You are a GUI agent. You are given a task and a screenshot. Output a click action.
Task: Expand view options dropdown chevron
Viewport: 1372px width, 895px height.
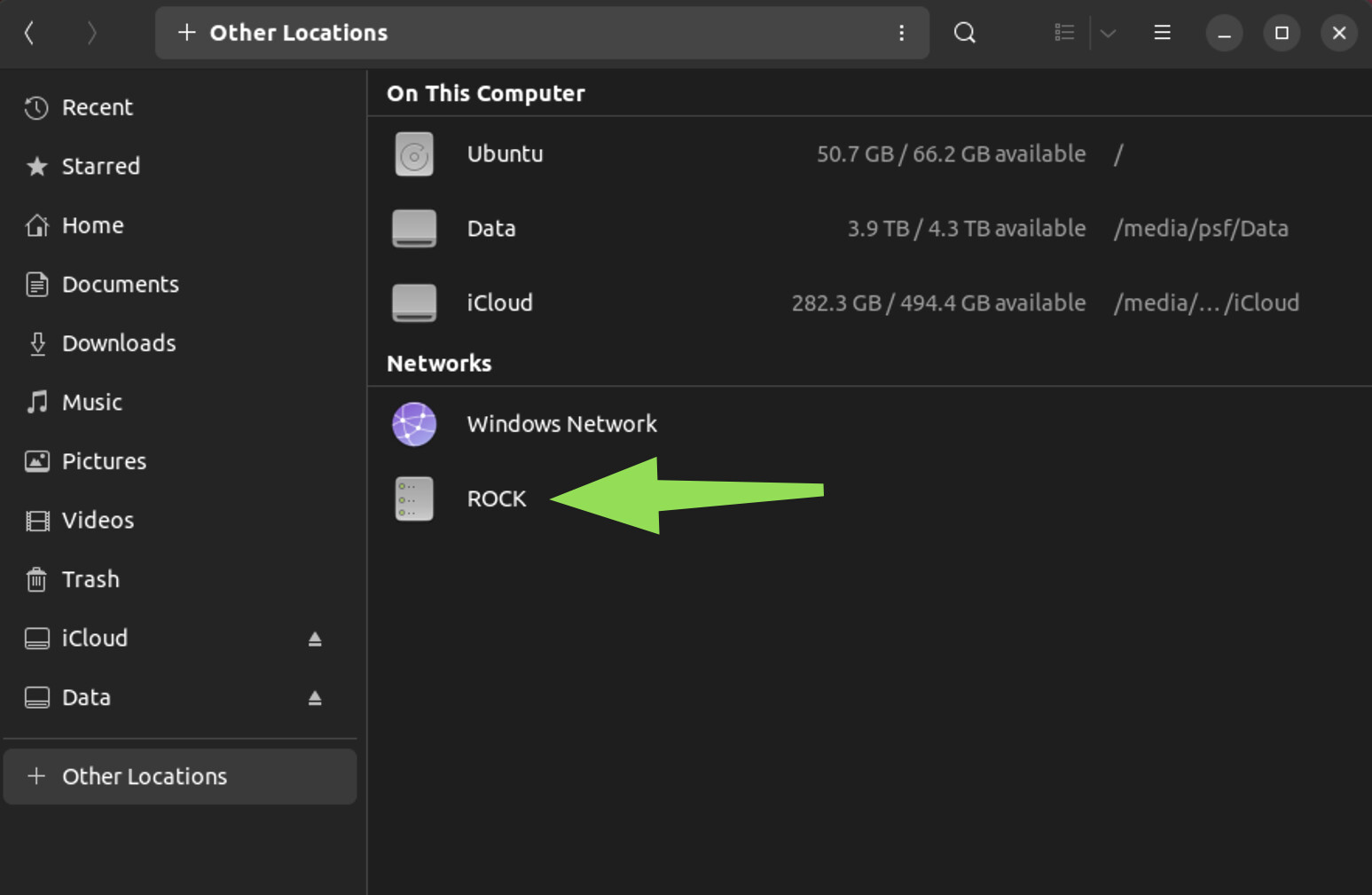1108,33
